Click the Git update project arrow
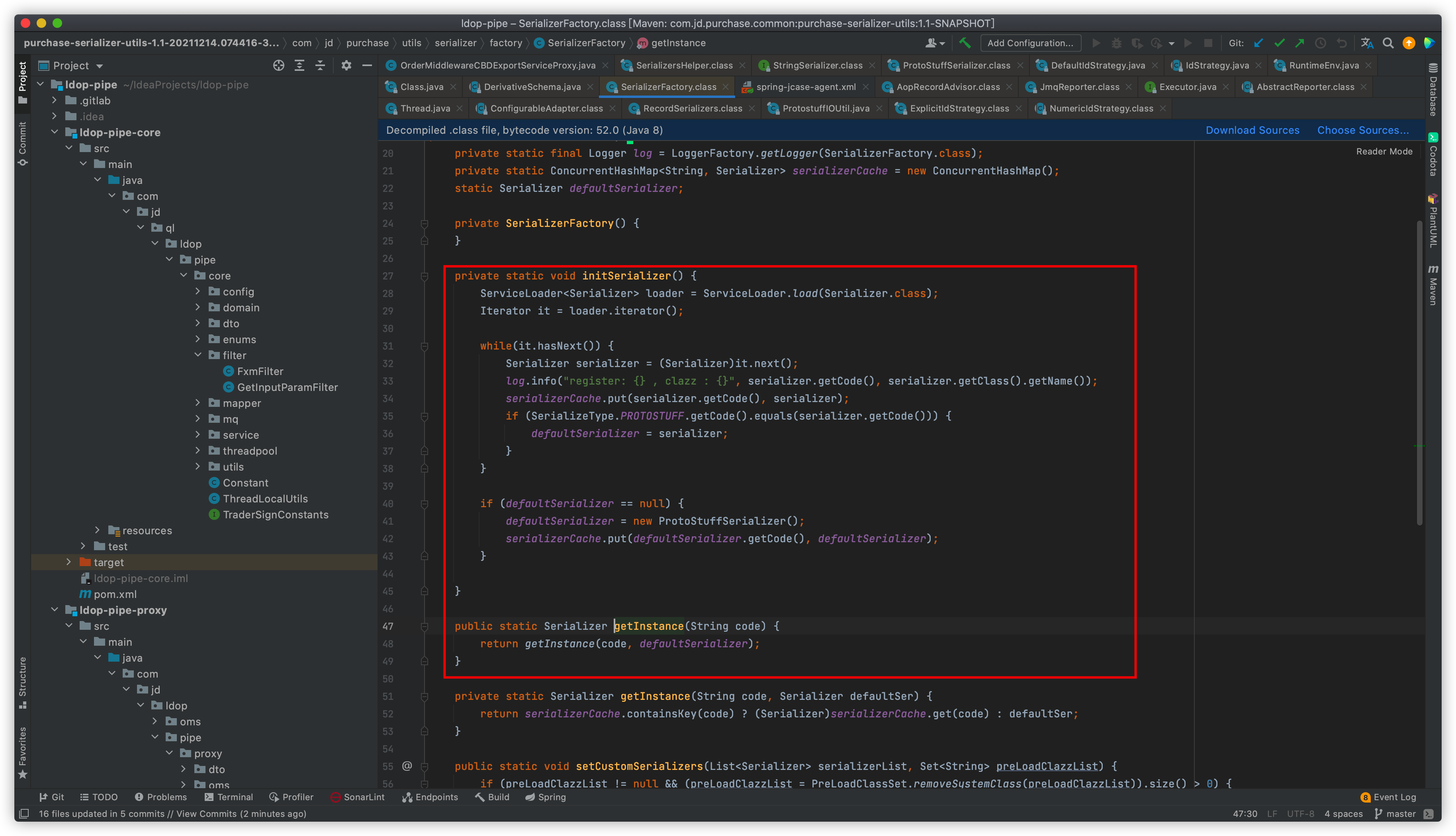1456x836 pixels. 1258,43
